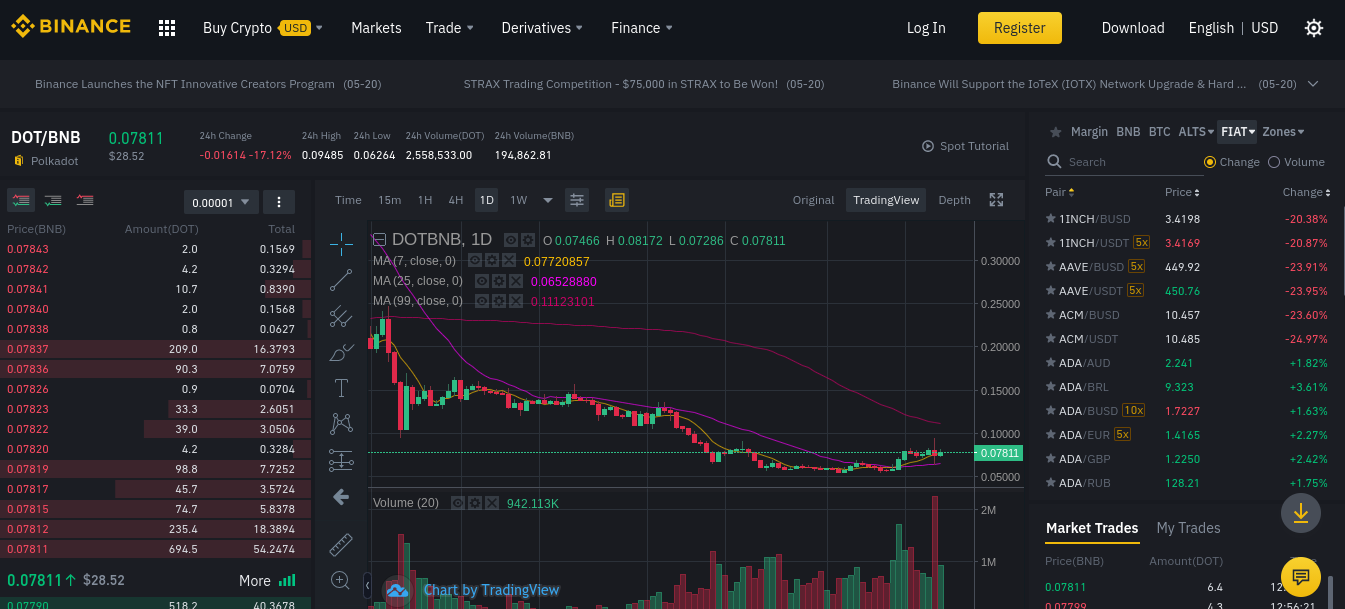1345x609 pixels.
Task: Open the Finance dropdown menu
Action: [642, 28]
